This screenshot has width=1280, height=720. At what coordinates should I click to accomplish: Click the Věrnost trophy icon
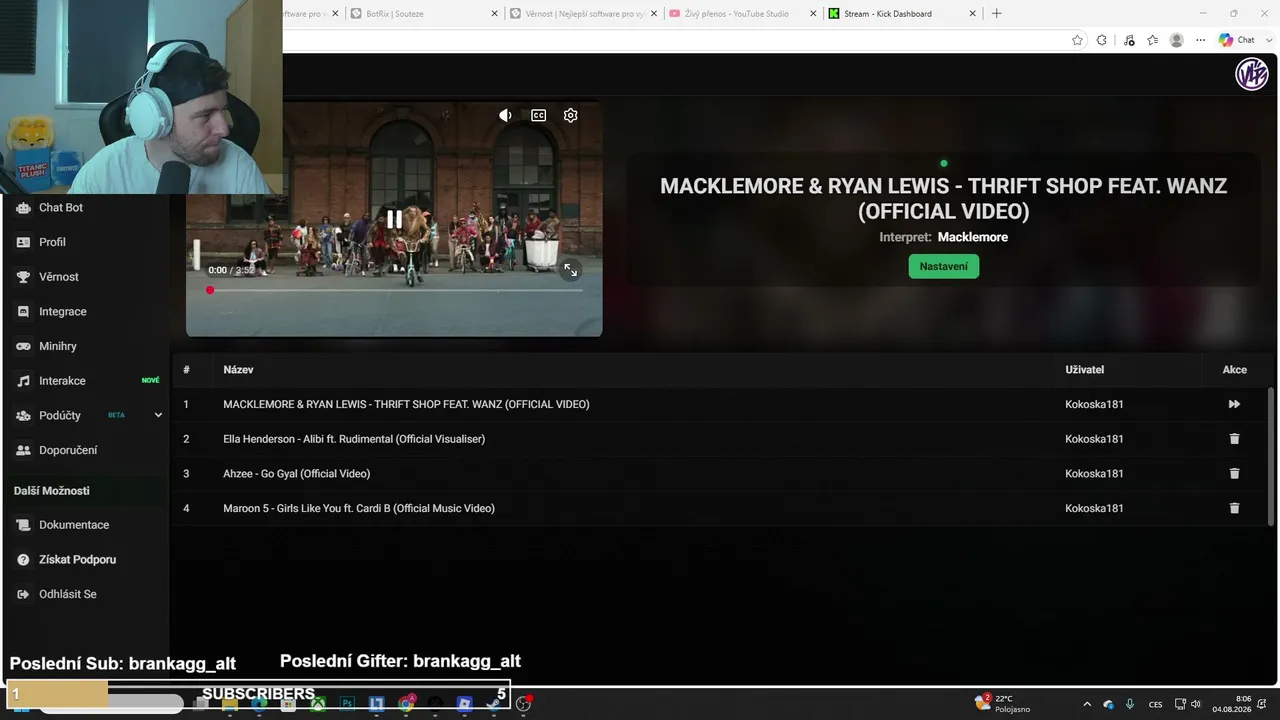coord(23,277)
